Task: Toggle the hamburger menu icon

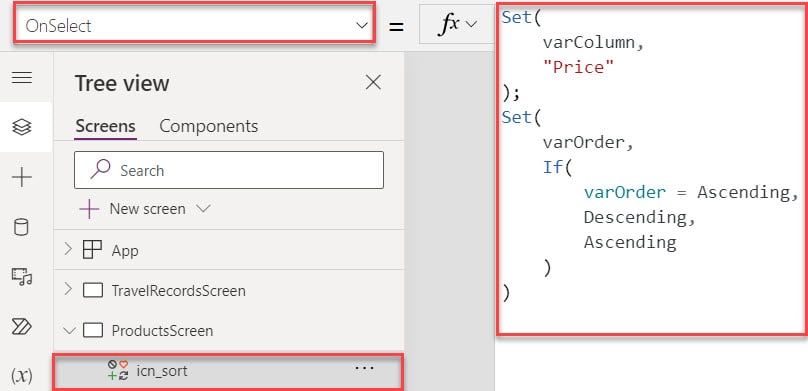Action: click(22, 78)
